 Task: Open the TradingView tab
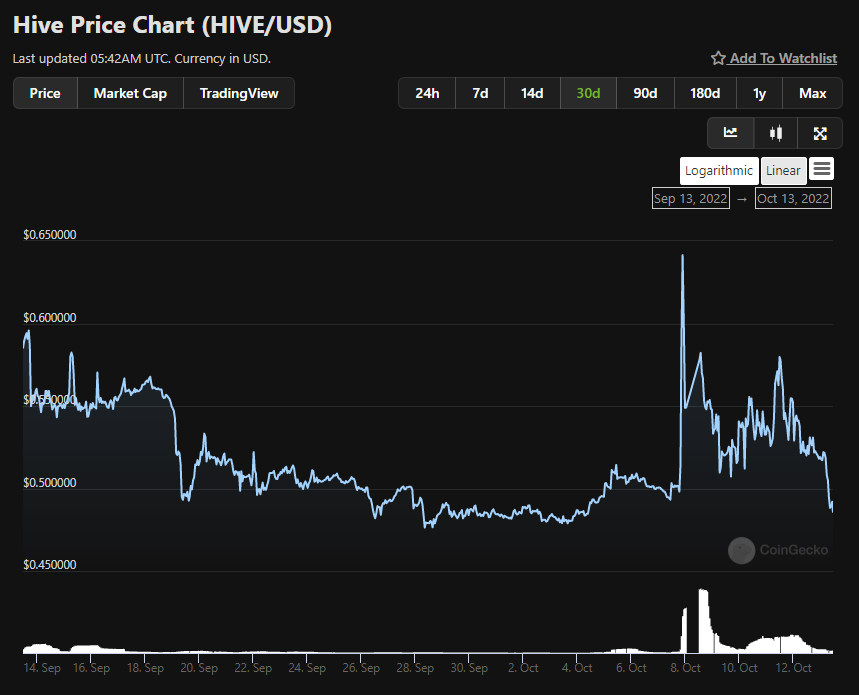[x=239, y=93]
